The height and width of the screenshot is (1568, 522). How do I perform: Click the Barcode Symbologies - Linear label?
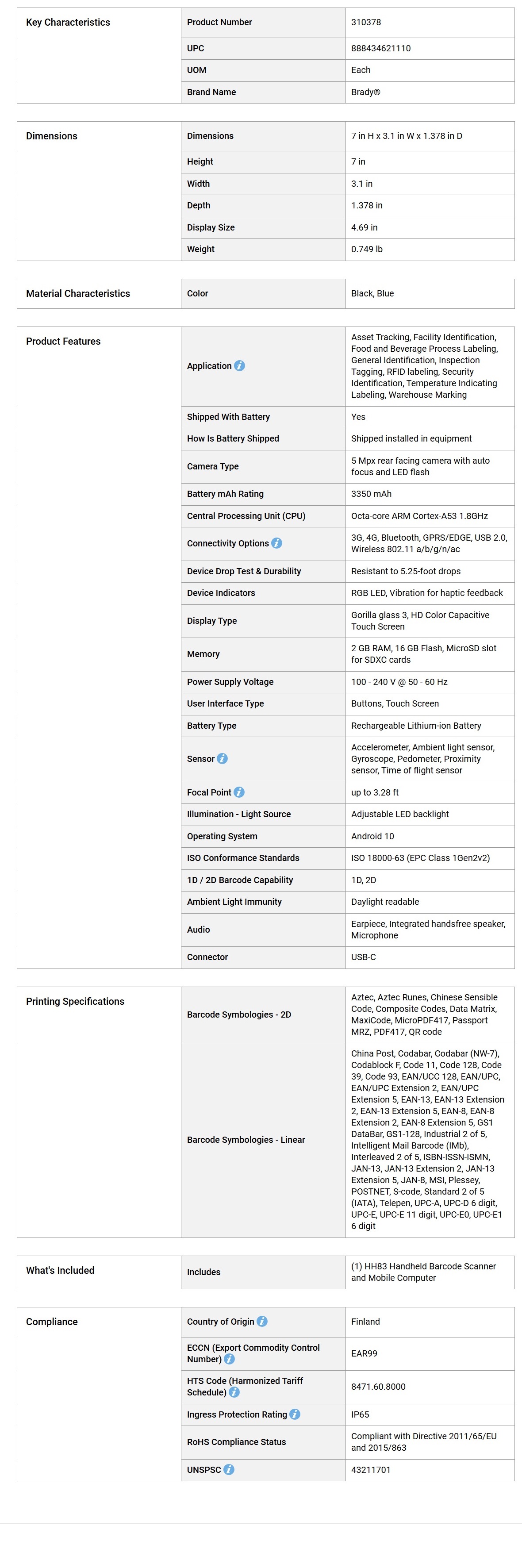[x=246, y=1139]
